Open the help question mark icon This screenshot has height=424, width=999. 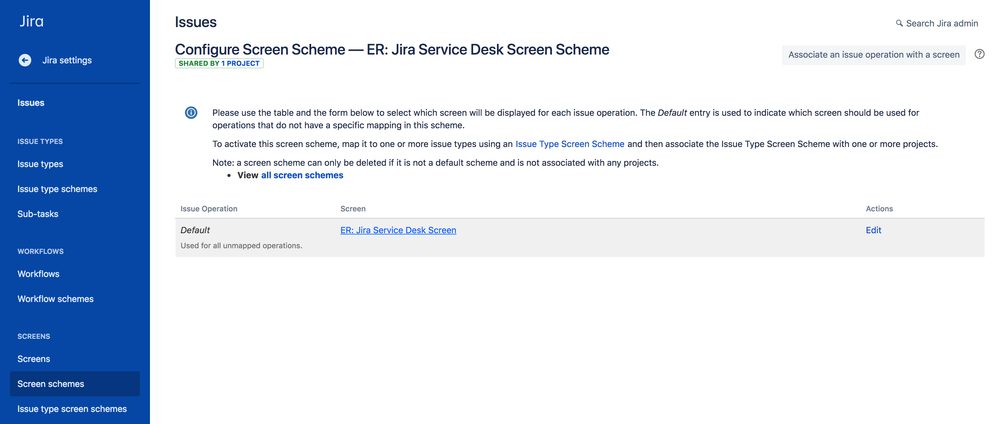click(x=980, y=54)
